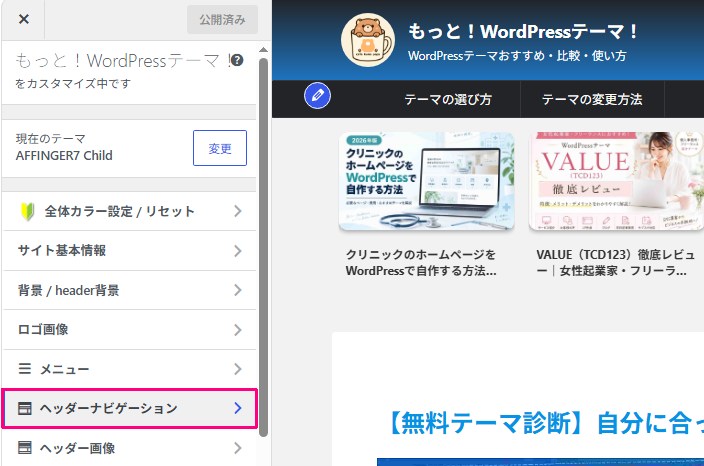
Task: Click 現在のテーマ label text
Action: click(x=50, y=139)
